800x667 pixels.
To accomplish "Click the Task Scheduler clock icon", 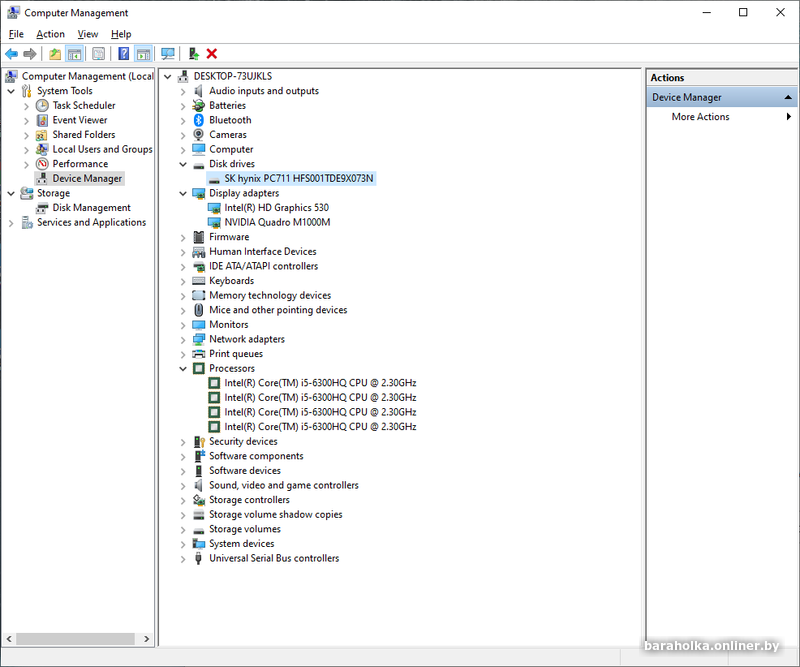I will 42,106.
